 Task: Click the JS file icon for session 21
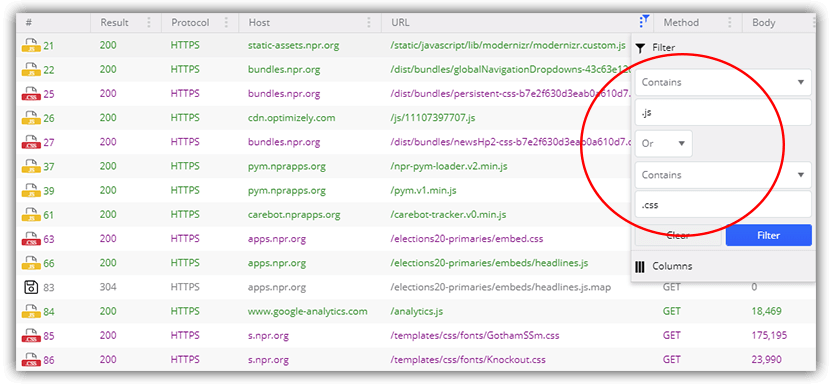pyautogui.click(x=31, y=45)
